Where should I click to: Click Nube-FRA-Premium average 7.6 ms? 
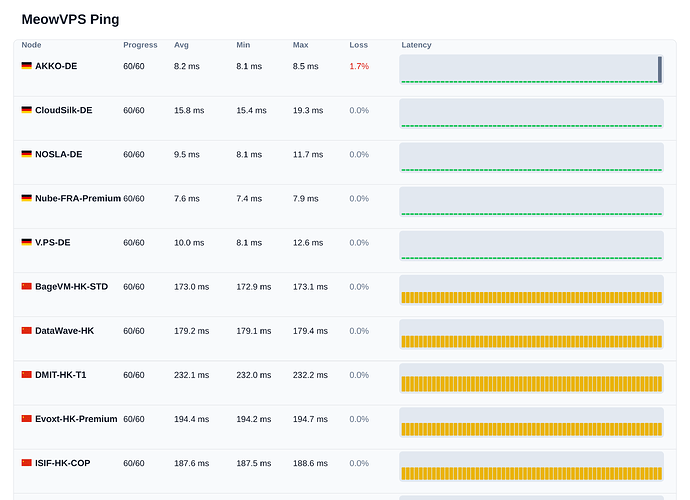[x=187, y=199]
